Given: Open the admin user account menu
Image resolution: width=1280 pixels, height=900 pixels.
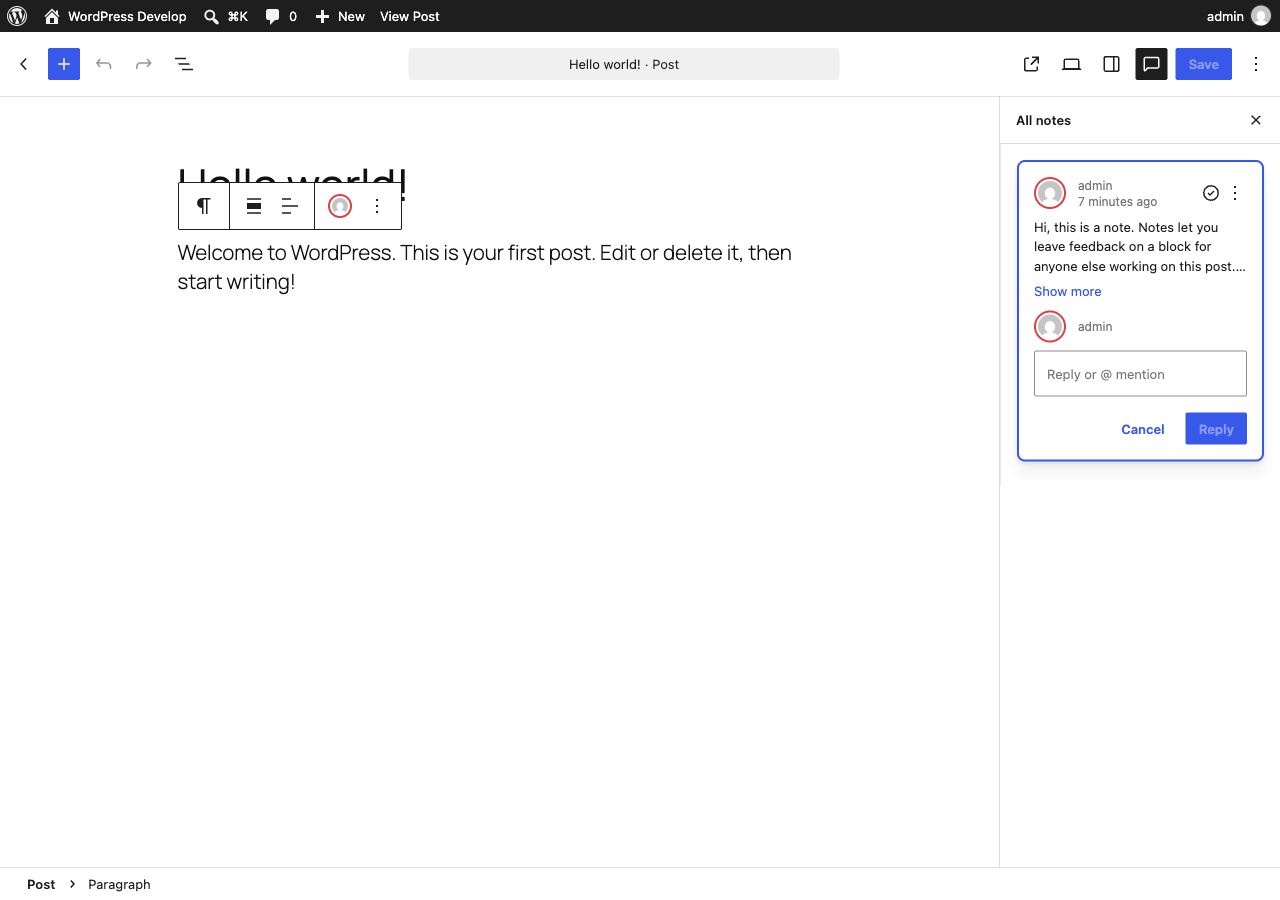Looking at the screenshot, I should [1238, 16].
